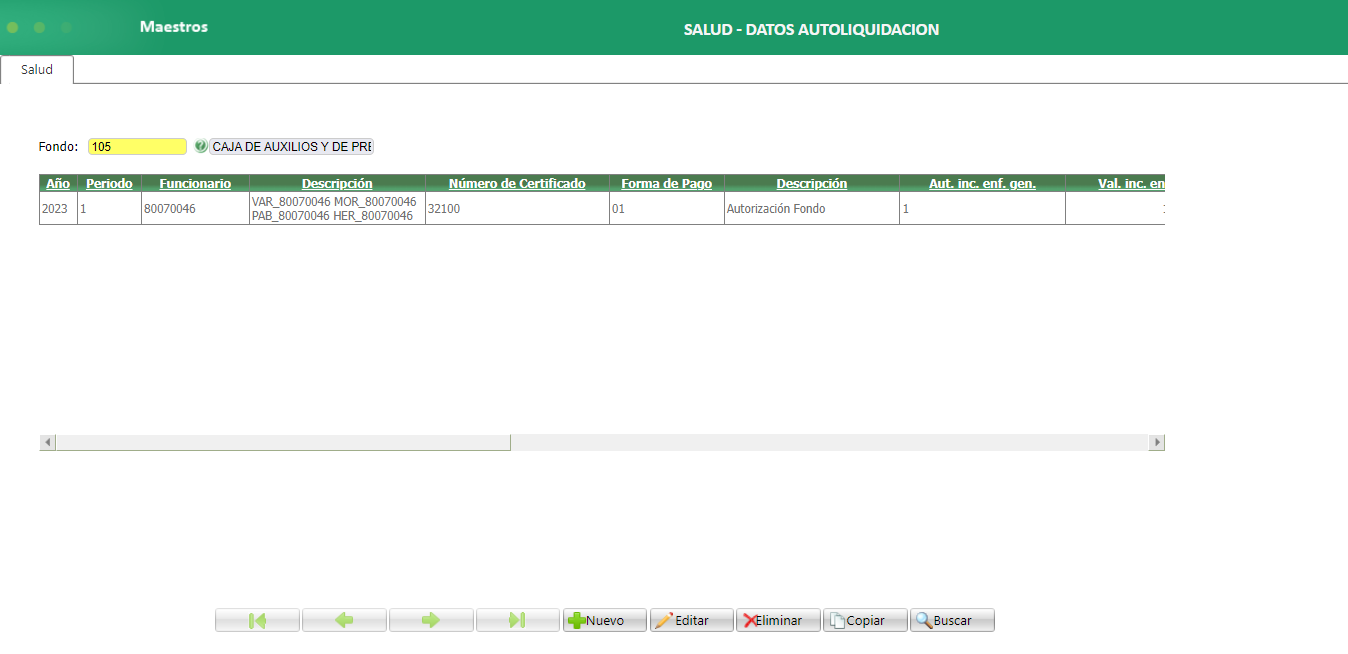Screen dimensions: 1348x654
Task: Open the Maestros menu
Action: 174,27
